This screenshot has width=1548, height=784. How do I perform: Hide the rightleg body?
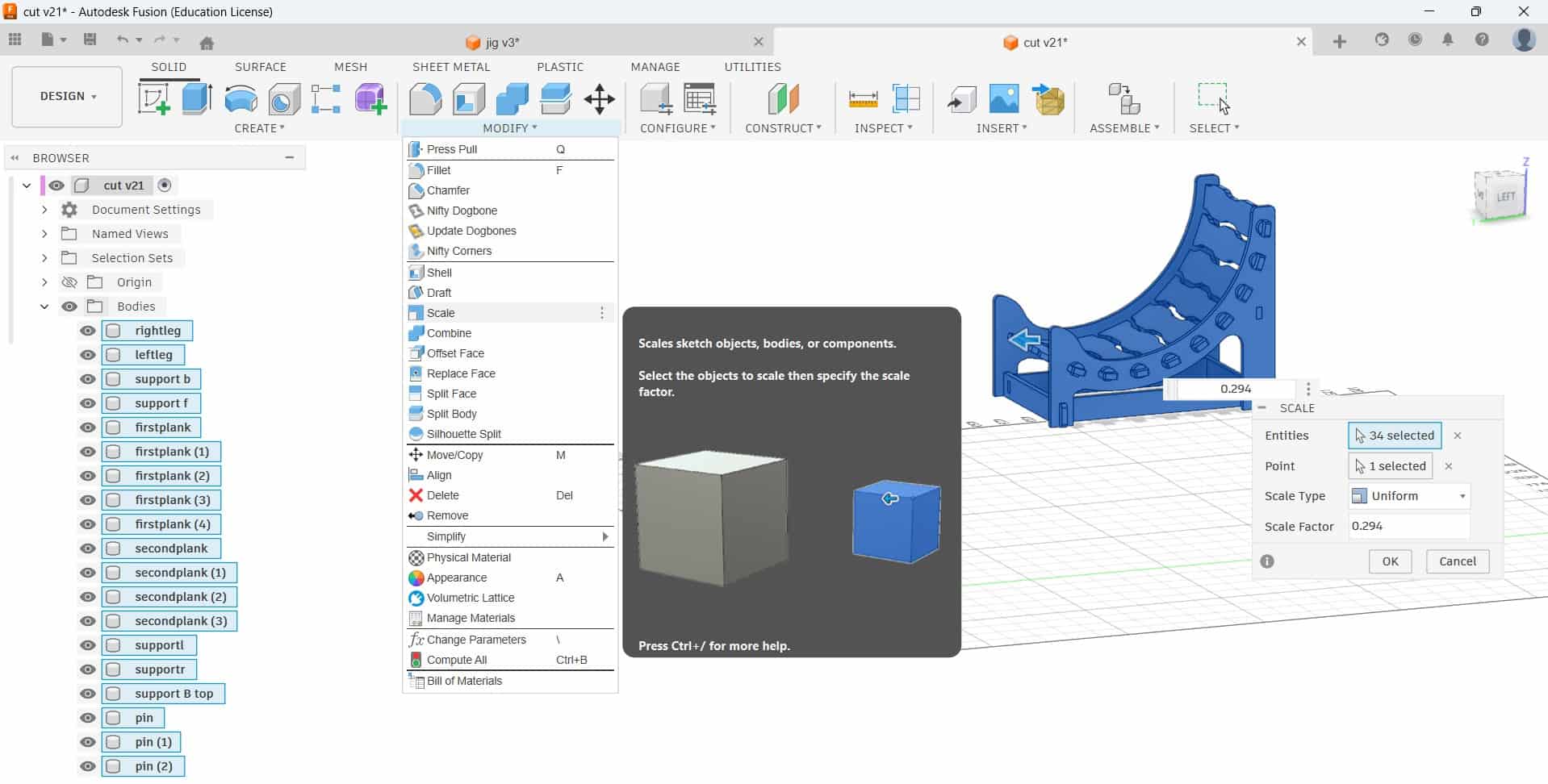pyautogui.click(x=87, y=331)
